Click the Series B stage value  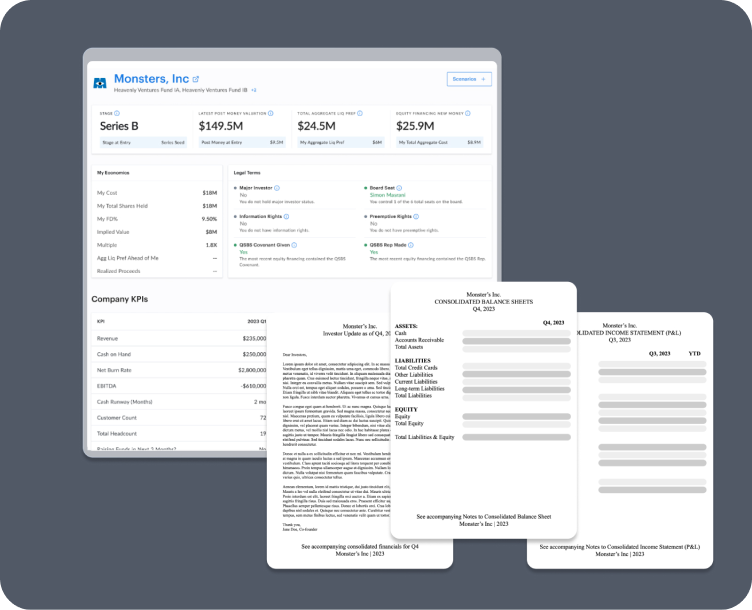pos(119,126)
